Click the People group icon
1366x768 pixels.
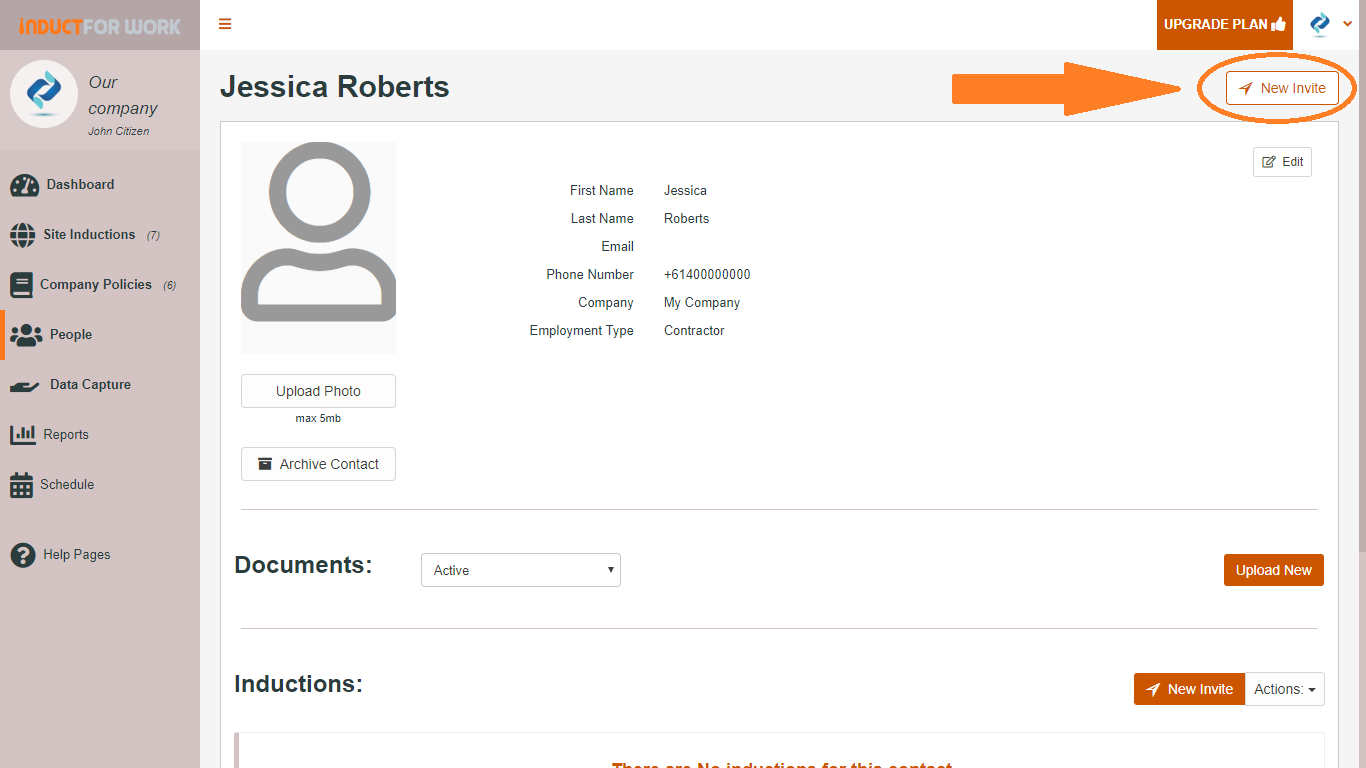26,335
